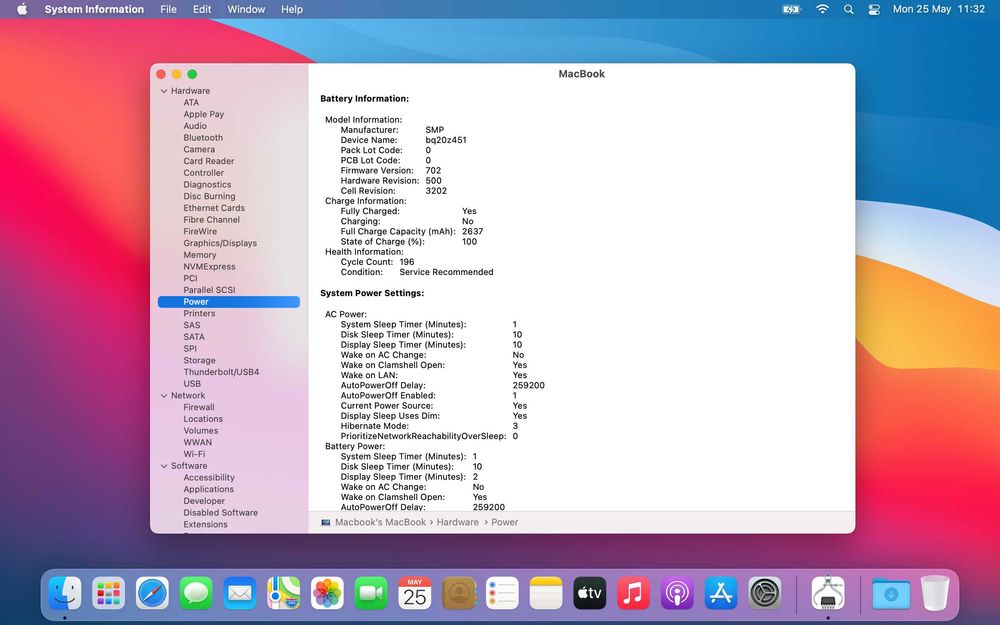
Task: Open the System Information menu
Action: pos(94,9)
